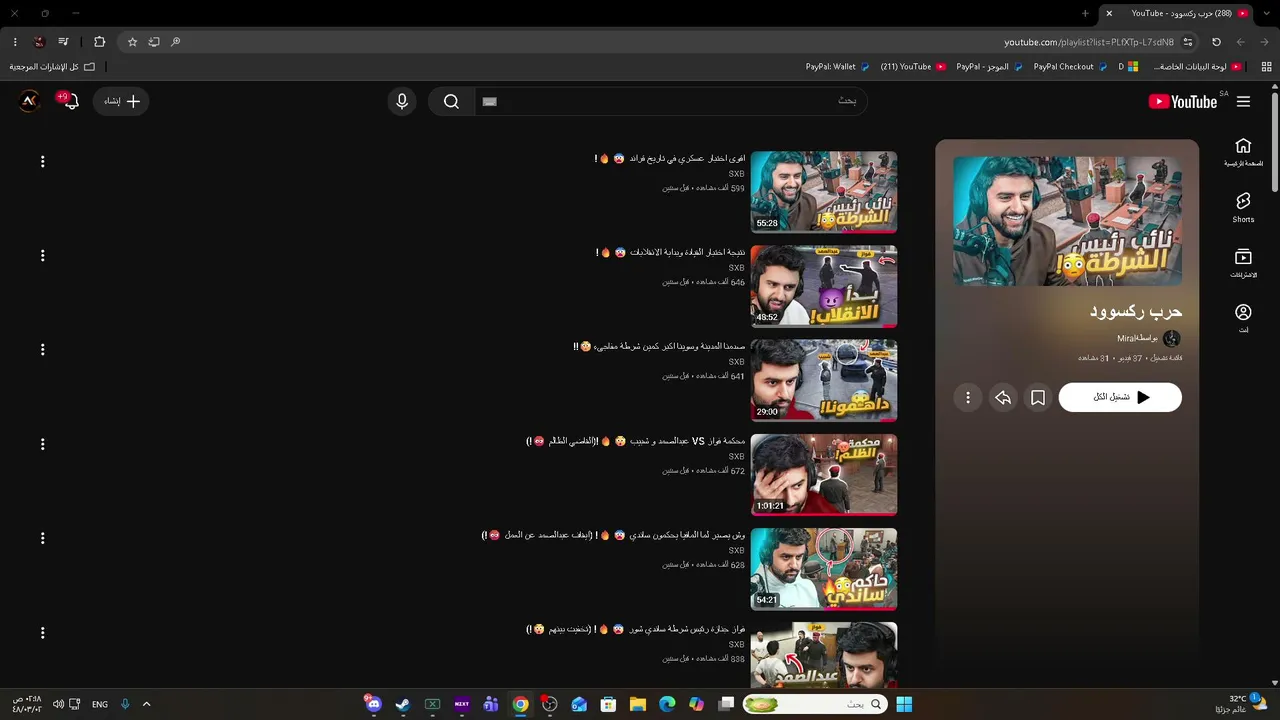Open Shorts from the sidebar
The width and height of the screenshot is (1280, 720).
(1243, 208)
